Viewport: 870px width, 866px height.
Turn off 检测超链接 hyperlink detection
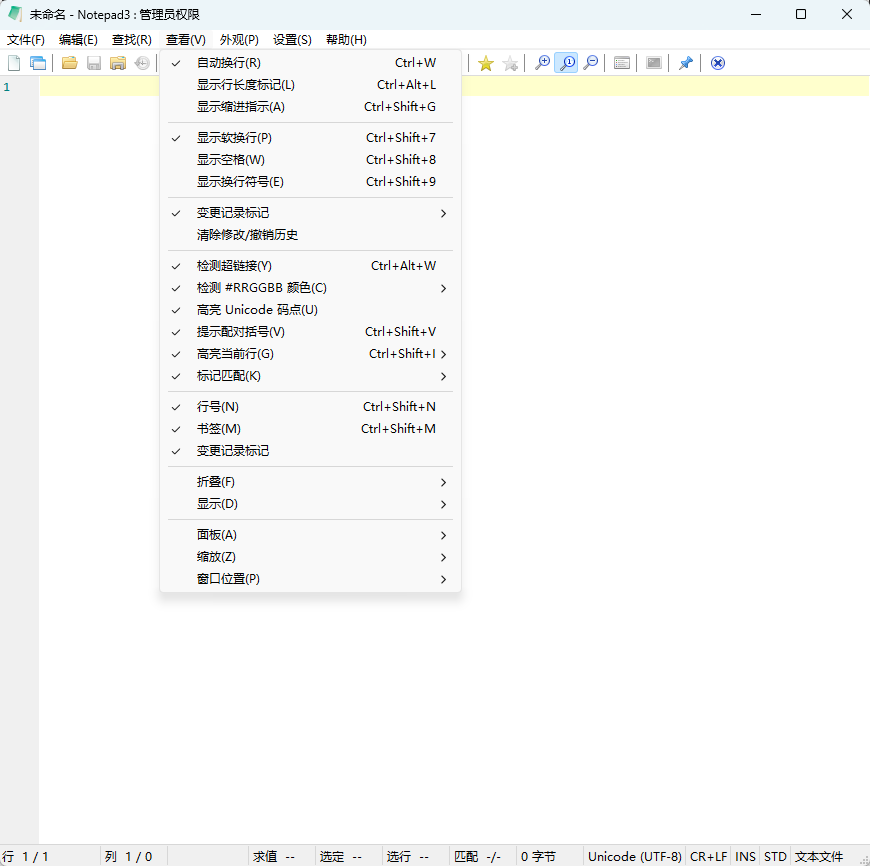pyautogui.click(x=232, y=265)
